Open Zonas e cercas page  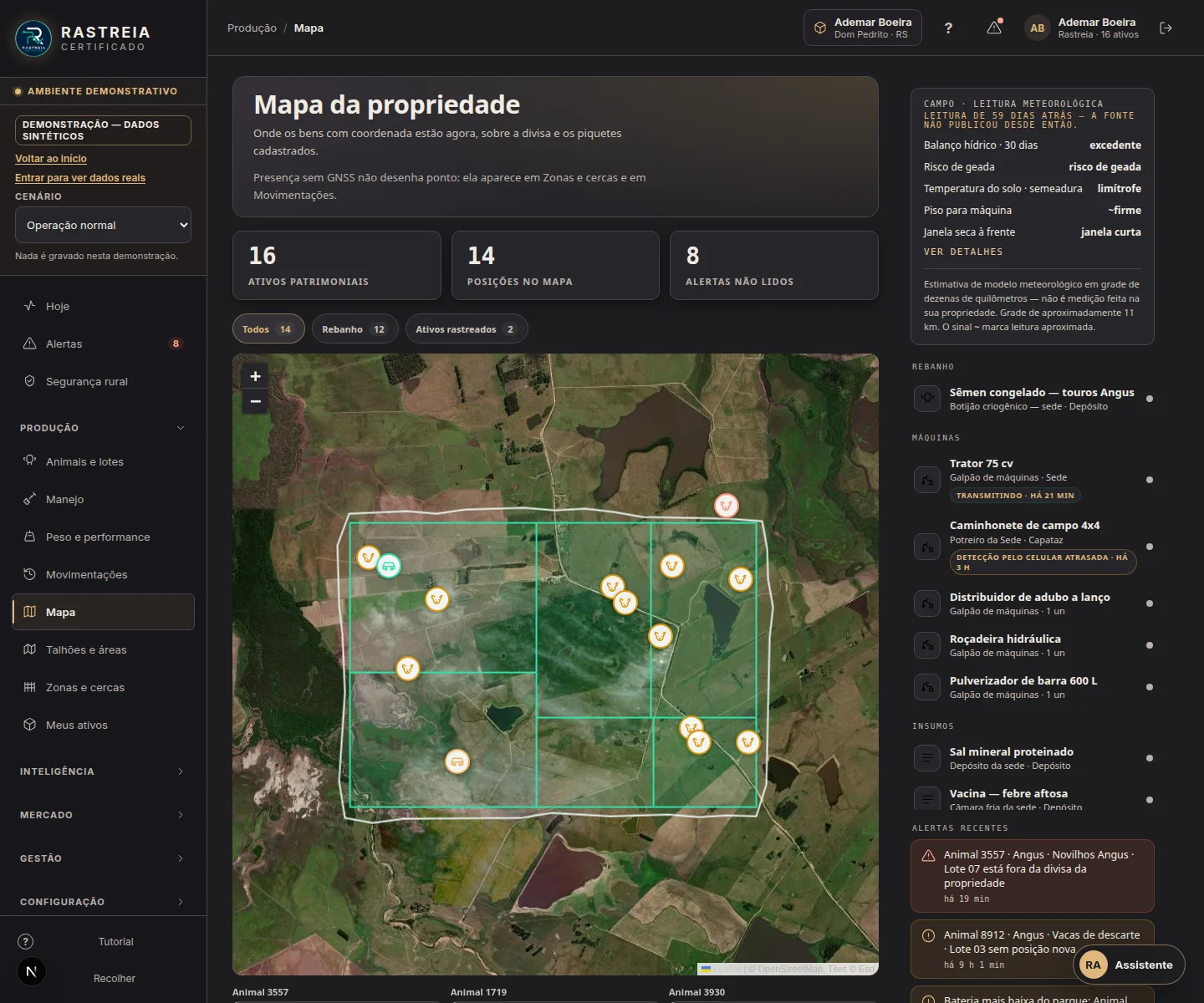tap(103, 687)
